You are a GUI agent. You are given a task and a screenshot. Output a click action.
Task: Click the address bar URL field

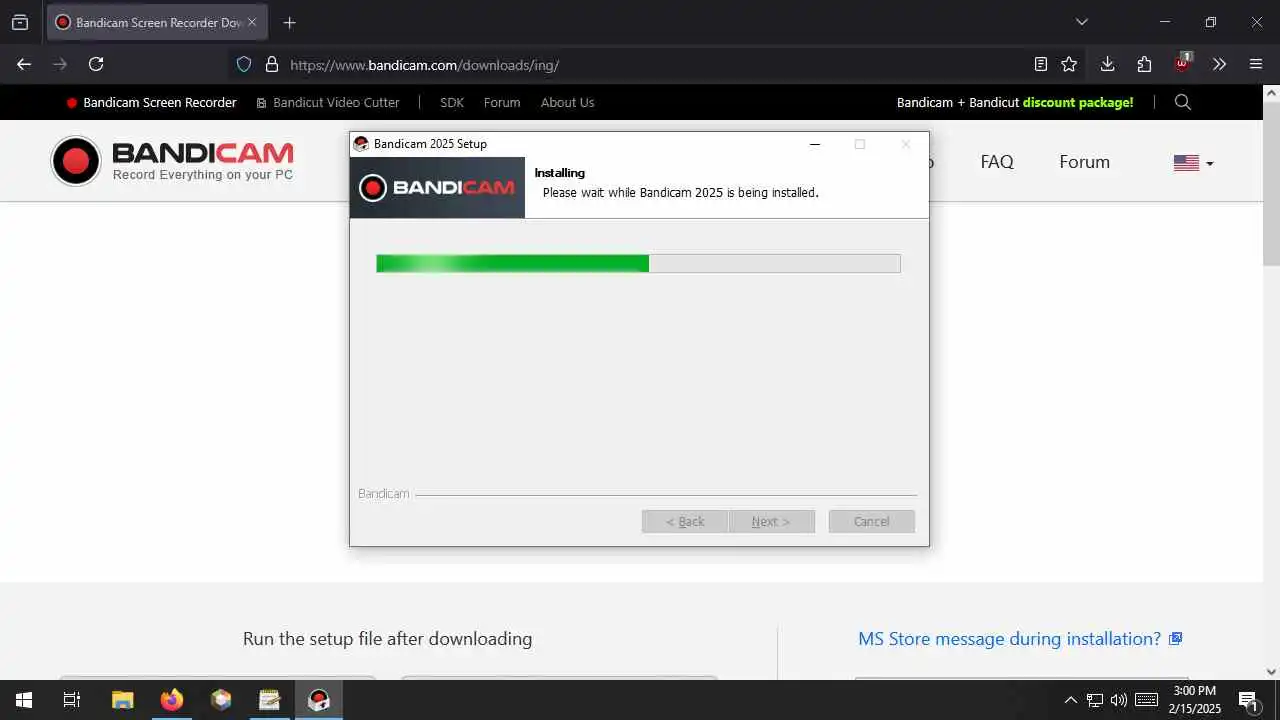click(x=640, y=65)
